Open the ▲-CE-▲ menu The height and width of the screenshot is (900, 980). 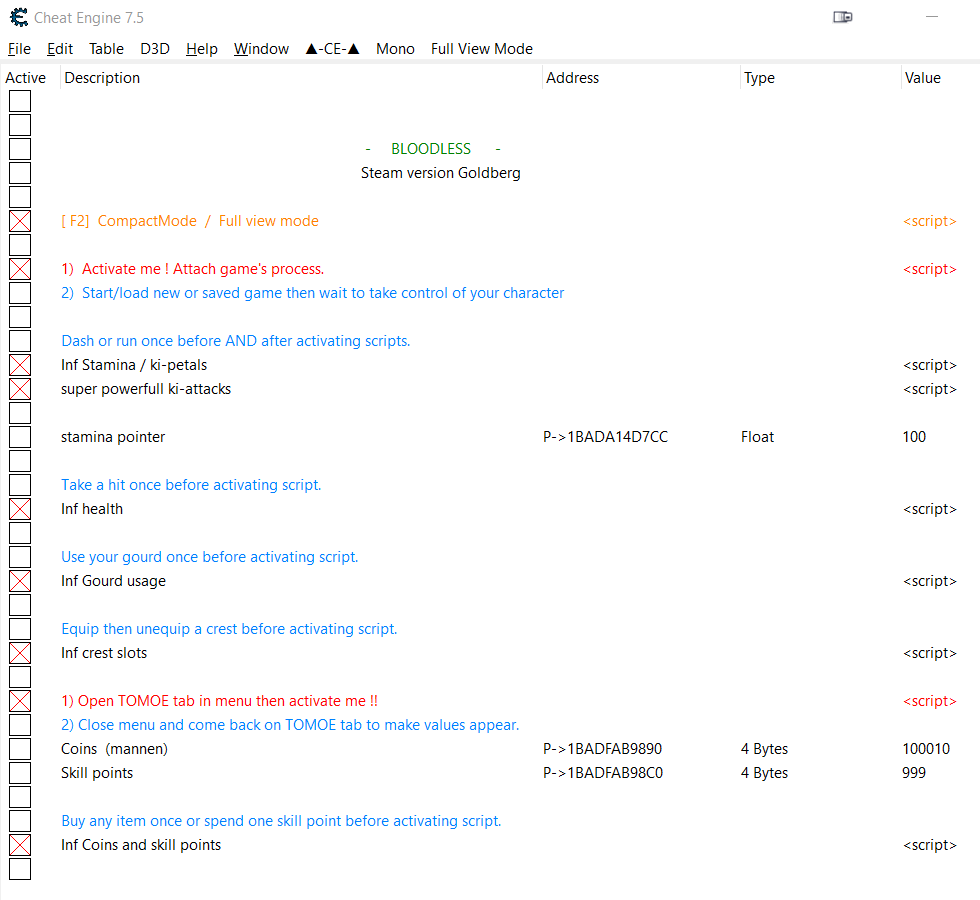pos(332,49)
